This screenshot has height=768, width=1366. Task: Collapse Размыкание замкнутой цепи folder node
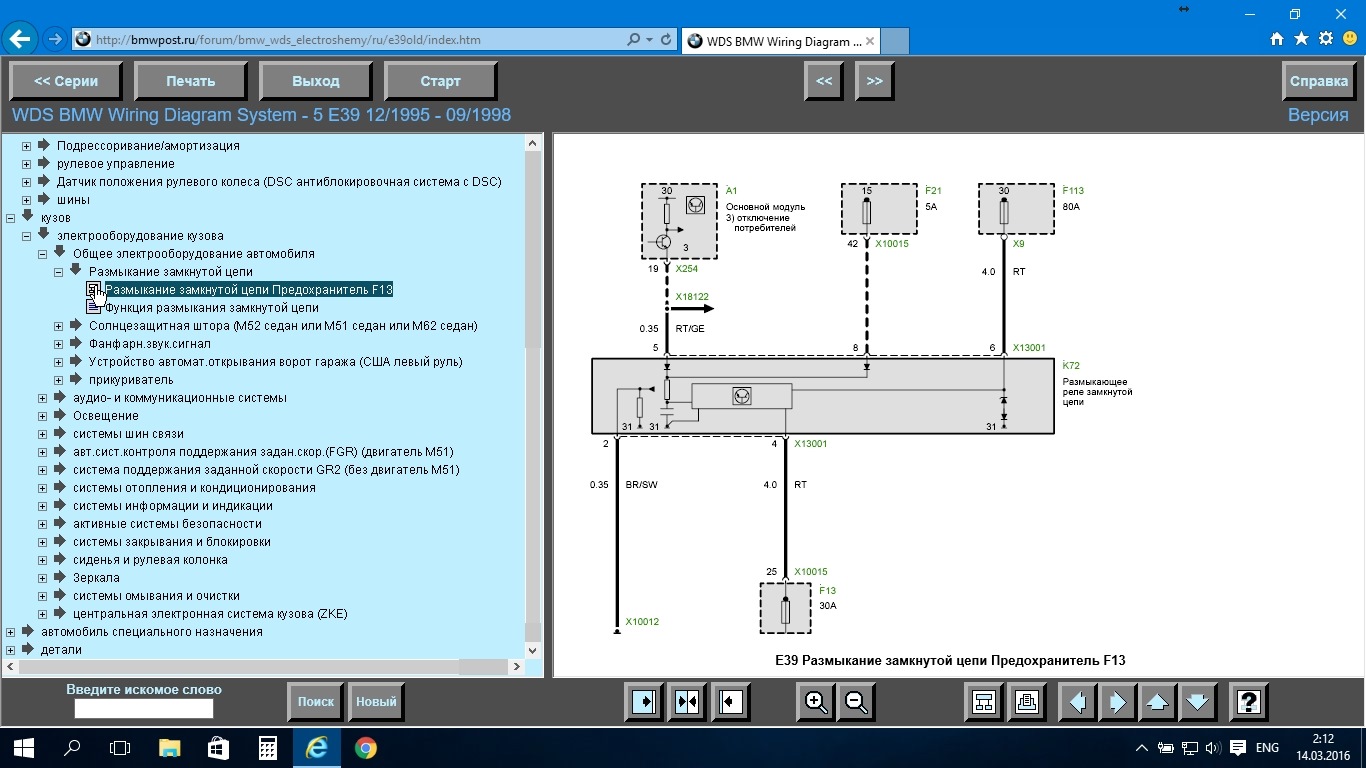coord(59,272)
